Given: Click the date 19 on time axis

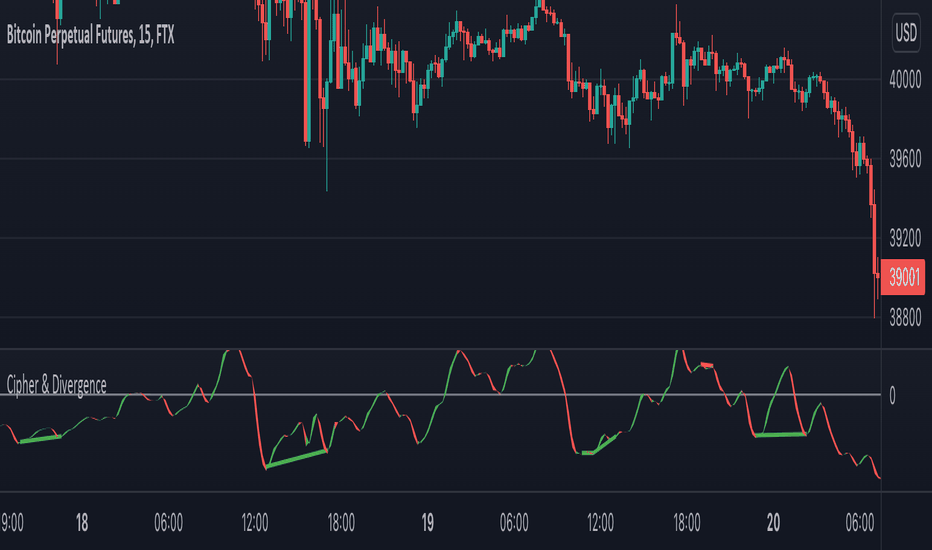Looking at the screenshot, I should (x=427, y=523).
